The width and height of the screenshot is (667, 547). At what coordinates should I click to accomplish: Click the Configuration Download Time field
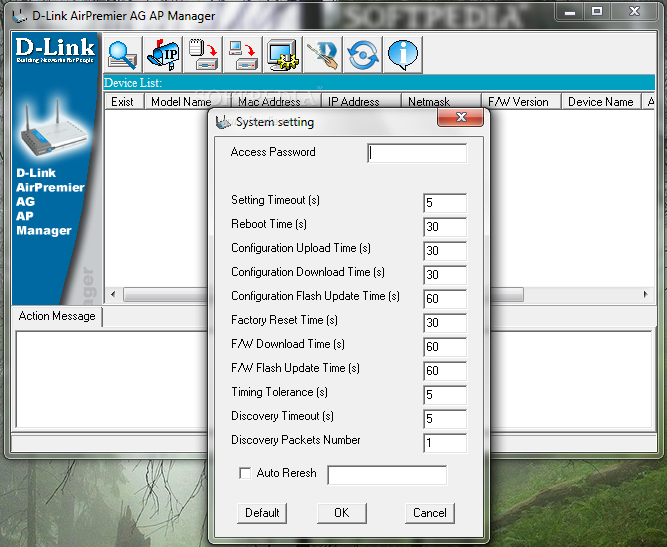[x=445, y=275]
